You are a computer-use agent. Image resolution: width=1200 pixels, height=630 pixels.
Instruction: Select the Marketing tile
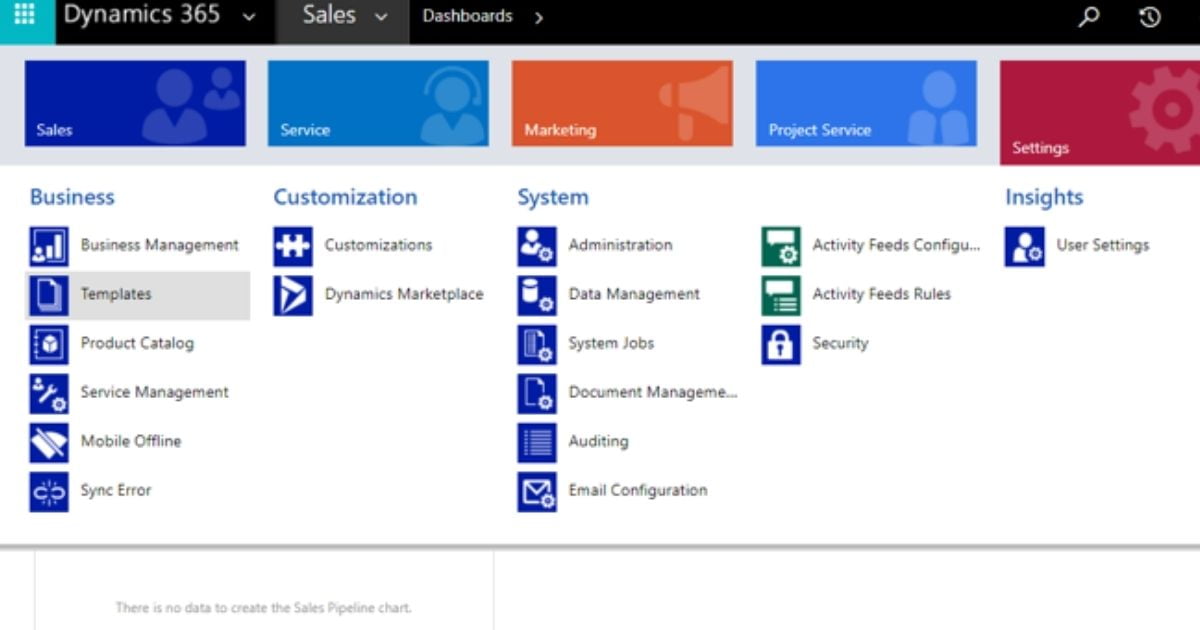(622, 103)
